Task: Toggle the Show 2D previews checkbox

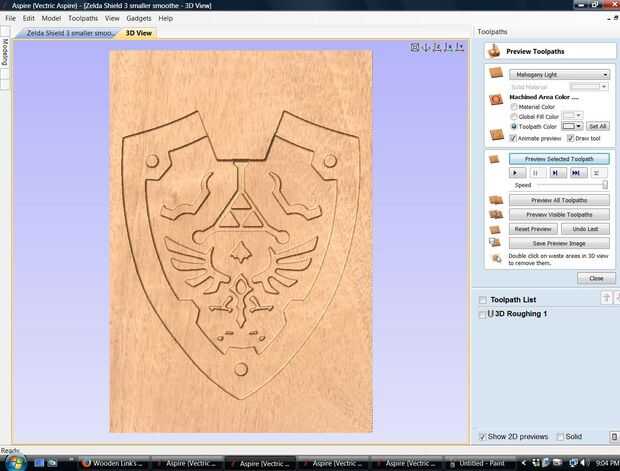Action: (x=482, y=437)
